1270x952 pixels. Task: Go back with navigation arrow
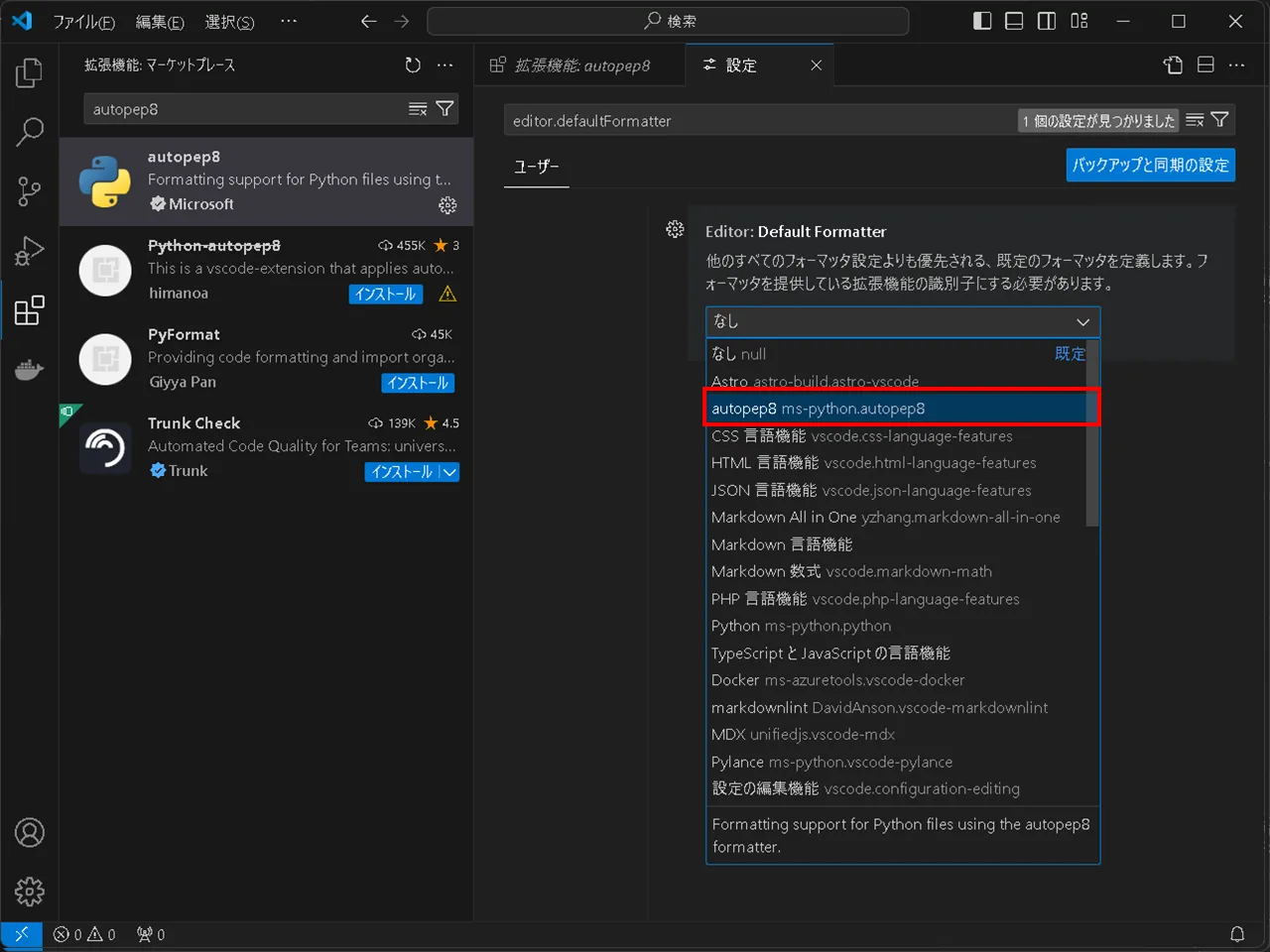point(369,21)
